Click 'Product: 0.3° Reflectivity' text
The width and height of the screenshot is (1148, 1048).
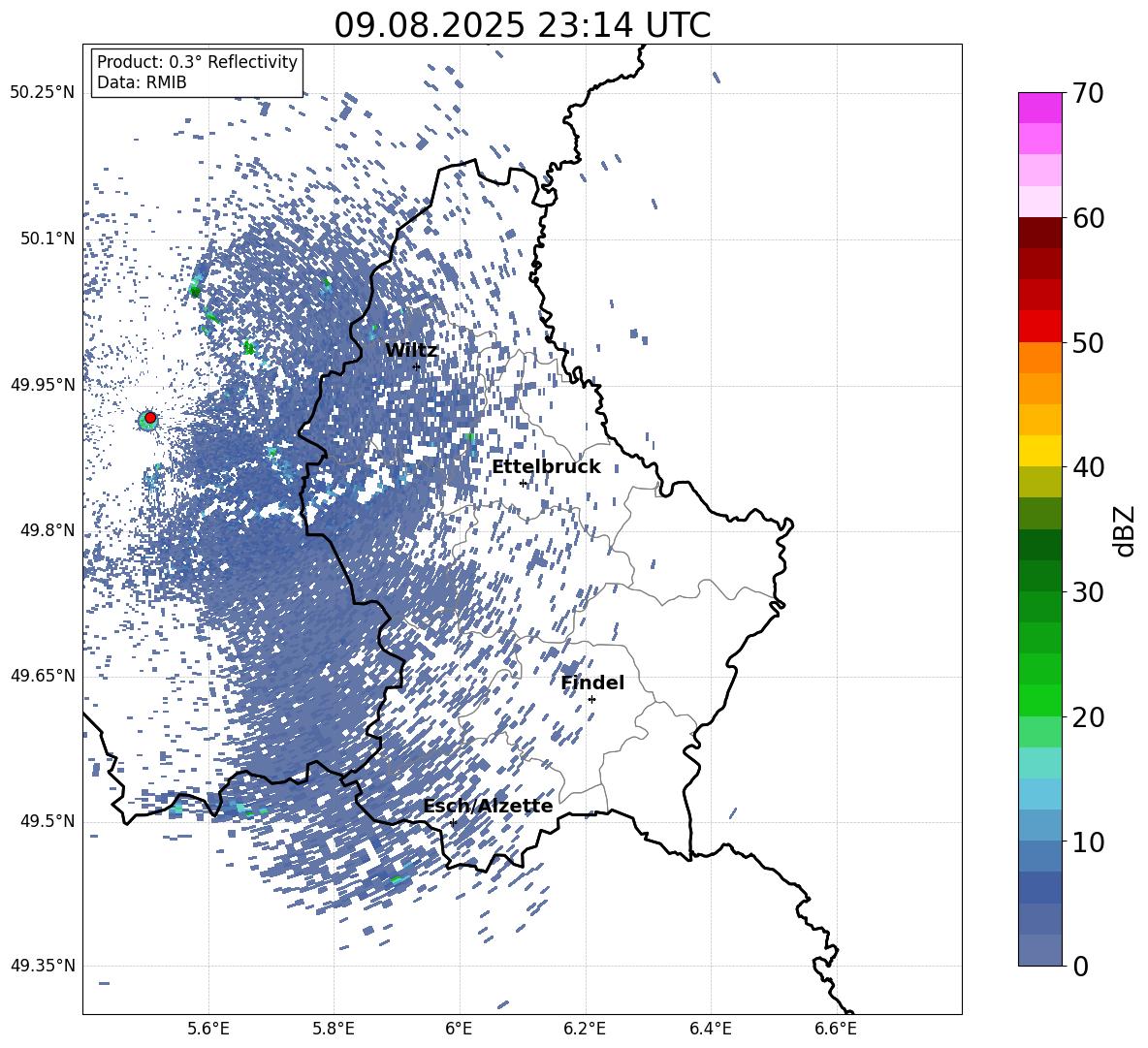click(x=197, y=62)
